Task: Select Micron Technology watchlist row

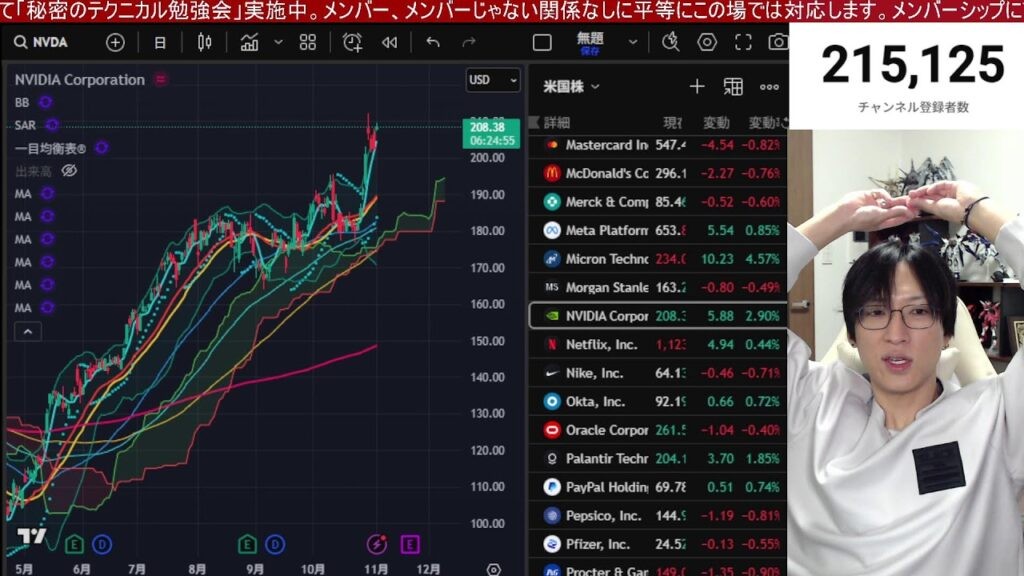Action: click(x=658, y=259)
